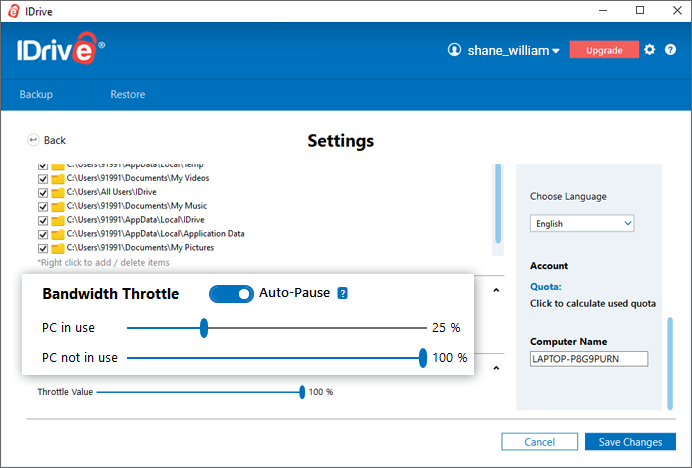Collapse the section above Bandwidth Throttle chevron
This screenshot has height=468, width=692.
tap(497, 291)
